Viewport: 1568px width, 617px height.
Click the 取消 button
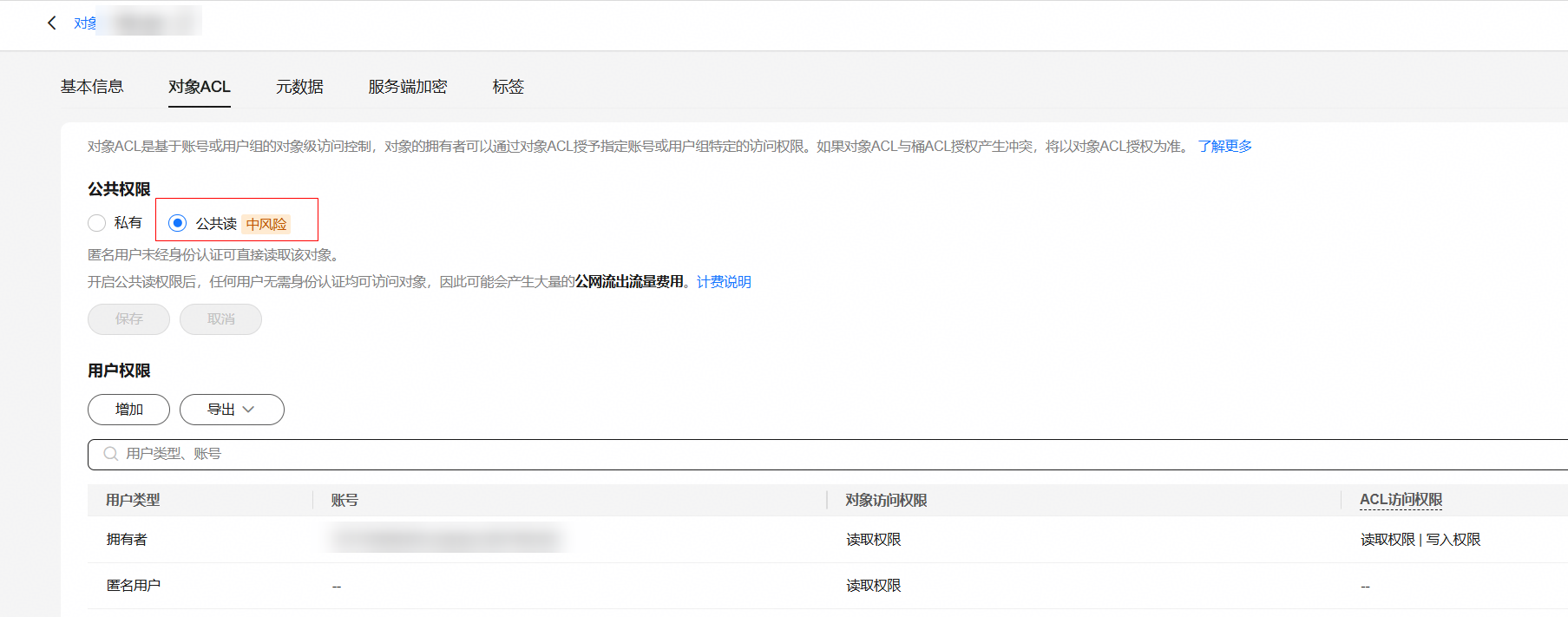pos(220,319)
